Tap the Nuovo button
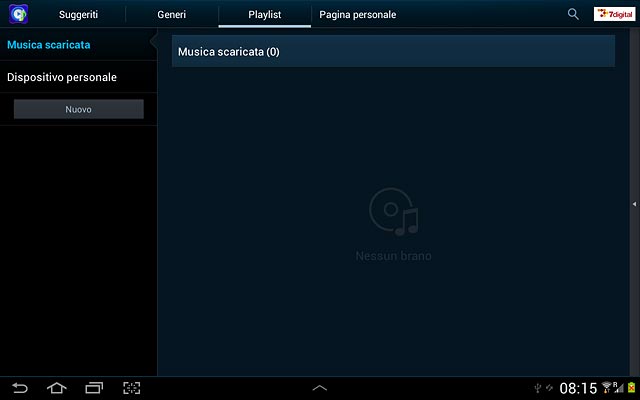640x400 pixels. [79, 109]
